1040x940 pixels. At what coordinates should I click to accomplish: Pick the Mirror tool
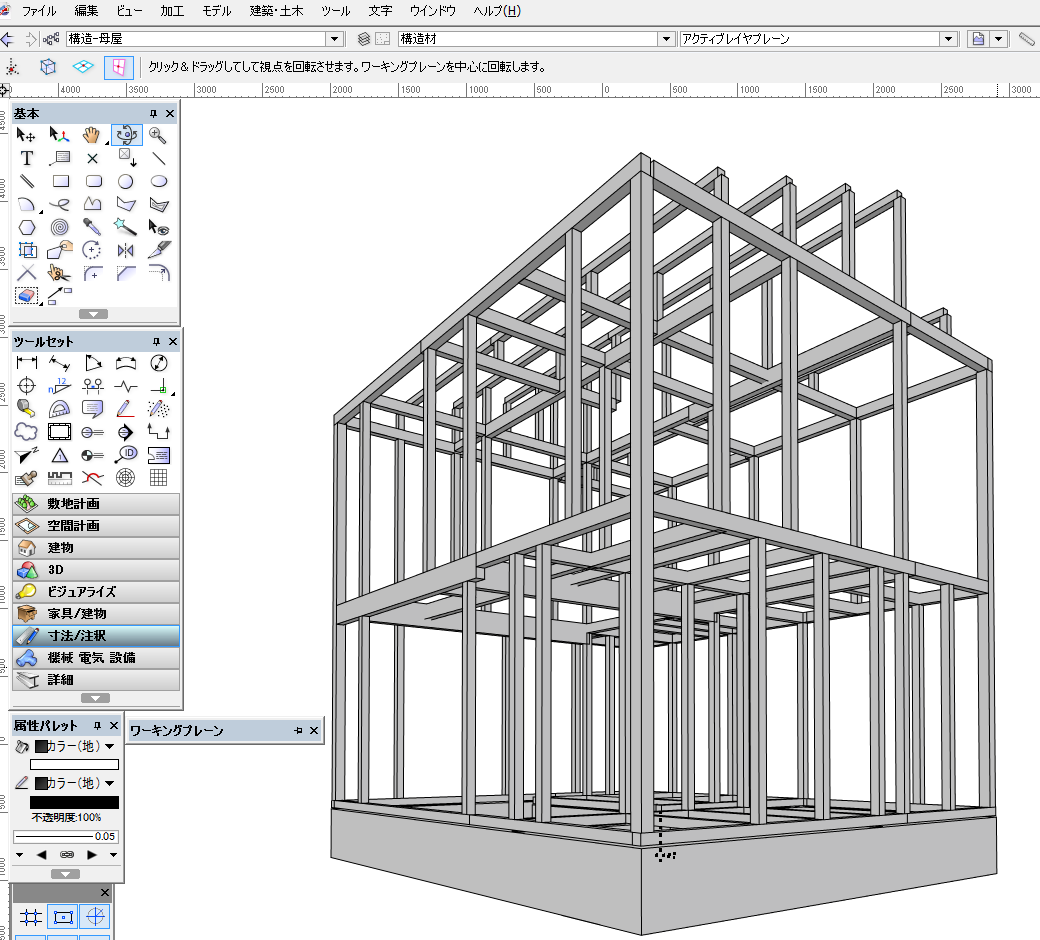tap(125, 250)
